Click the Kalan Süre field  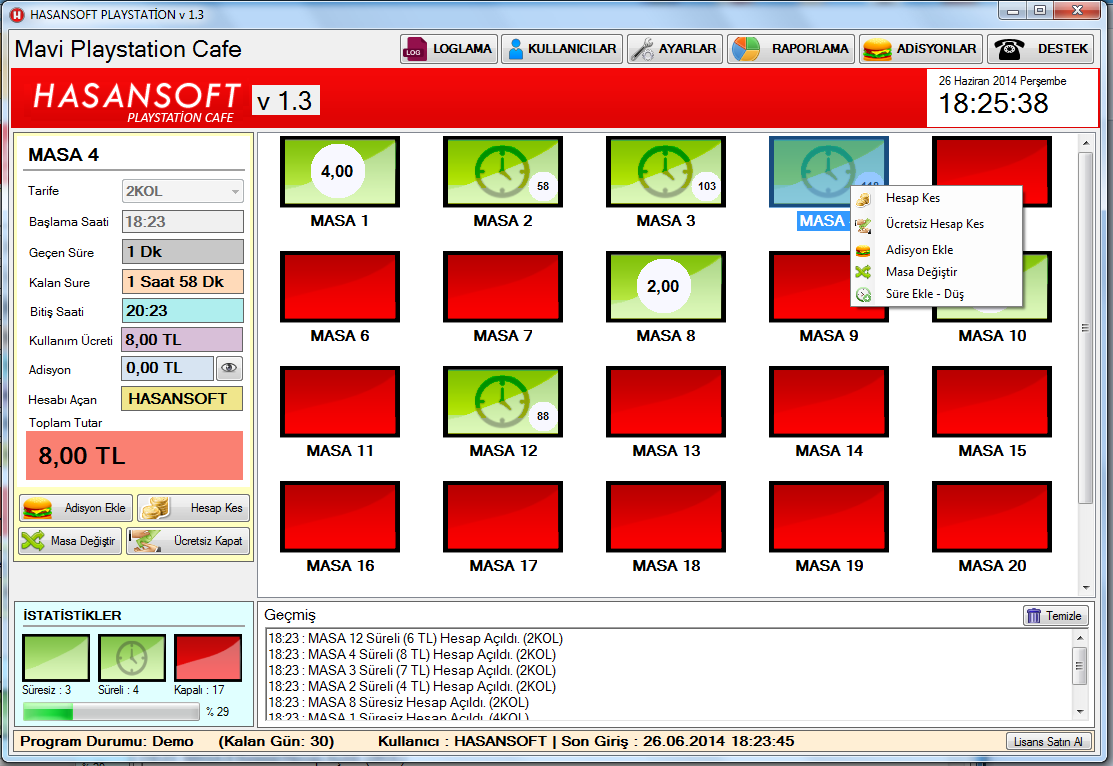tap(182, 282)
